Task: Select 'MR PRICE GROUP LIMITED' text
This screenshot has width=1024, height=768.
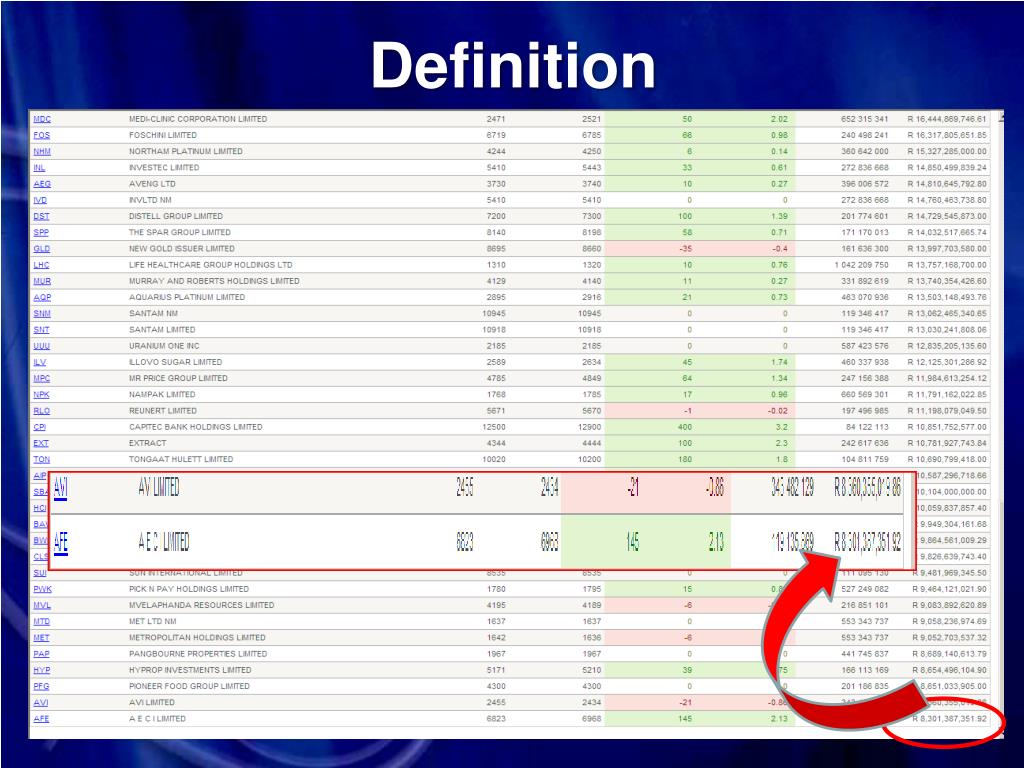Action: [x=178, y=378]
